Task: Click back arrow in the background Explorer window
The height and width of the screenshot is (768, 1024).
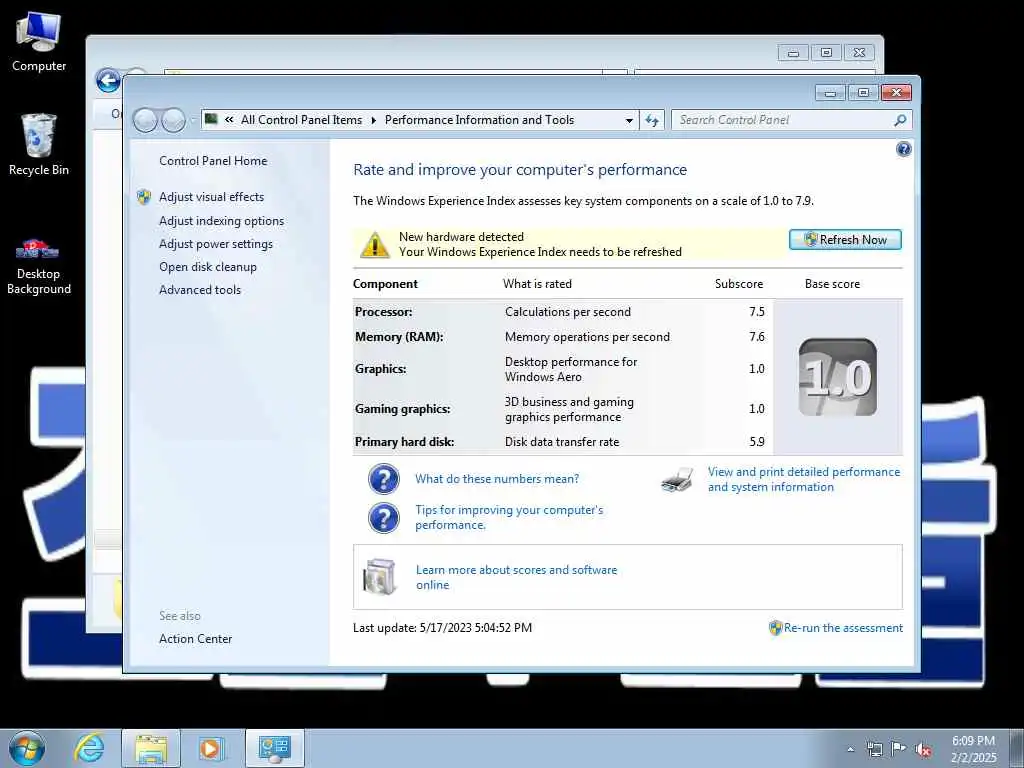Action: pyautogui.click(x=108, y=81)
